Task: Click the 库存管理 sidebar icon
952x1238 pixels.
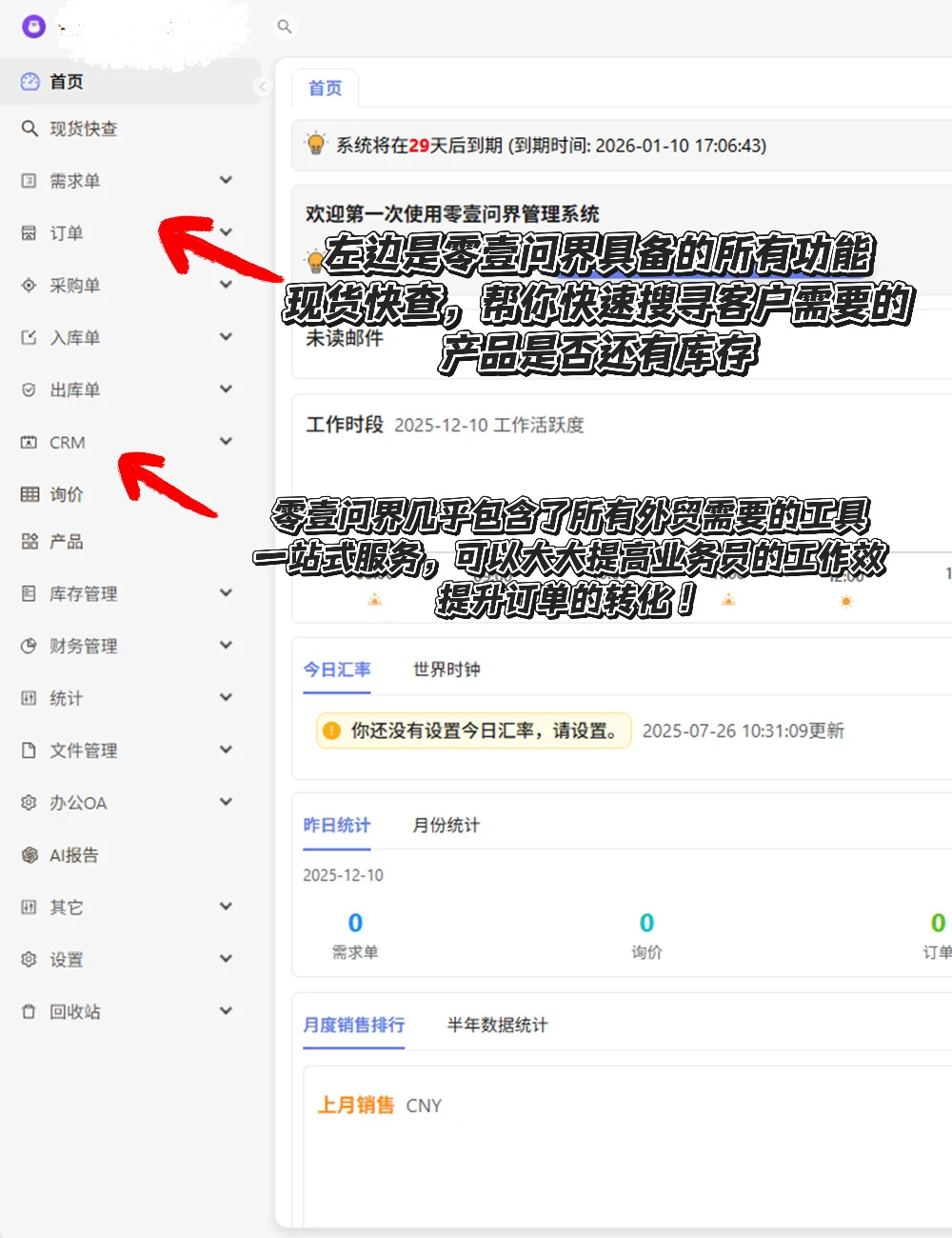Action: [x=30, y=594]
